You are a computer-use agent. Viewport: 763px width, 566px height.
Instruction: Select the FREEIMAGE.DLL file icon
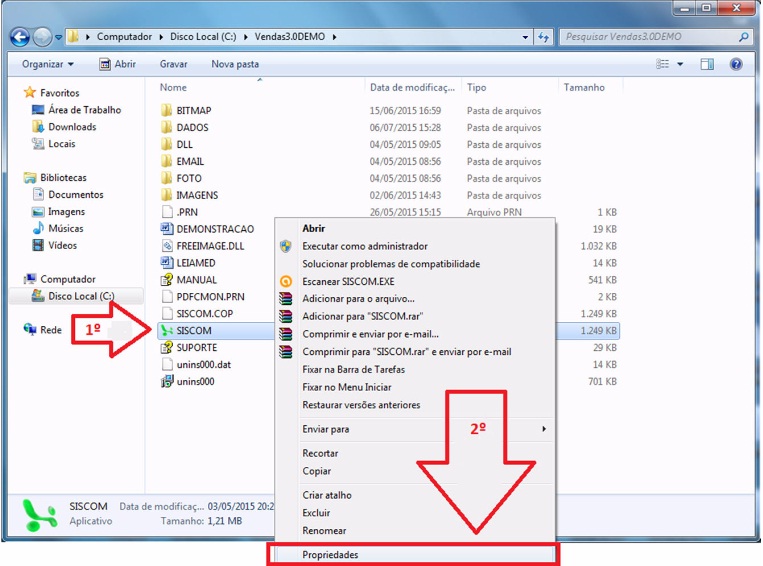167,246
